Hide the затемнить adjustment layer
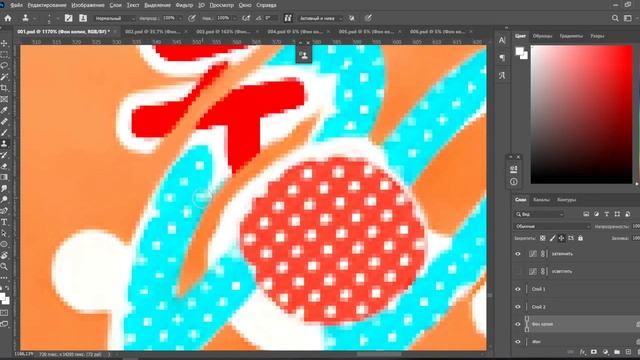Screen dimensions: 640x360 click(518, 254)
